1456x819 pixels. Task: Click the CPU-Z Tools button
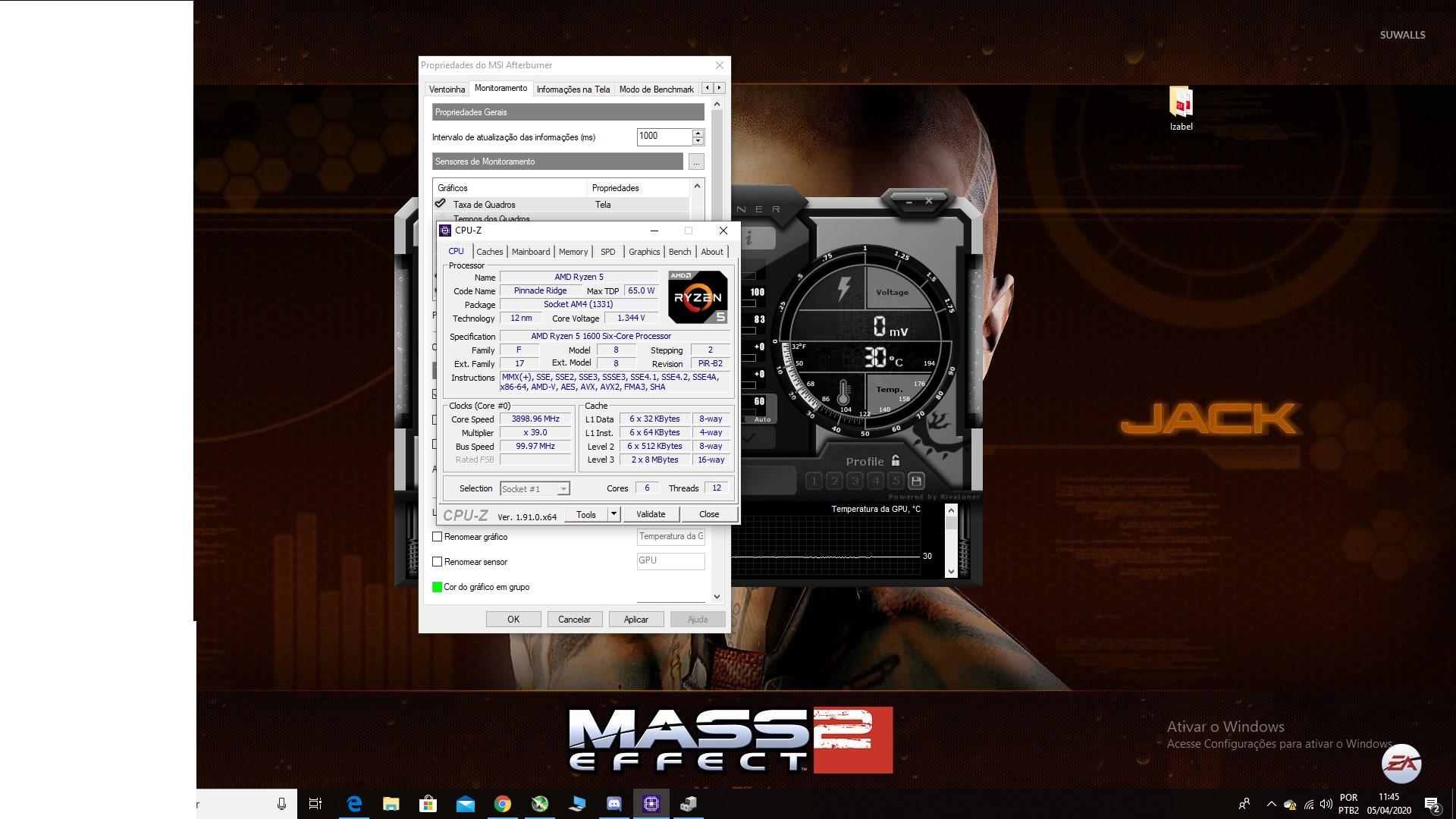[x=586, y=514]
